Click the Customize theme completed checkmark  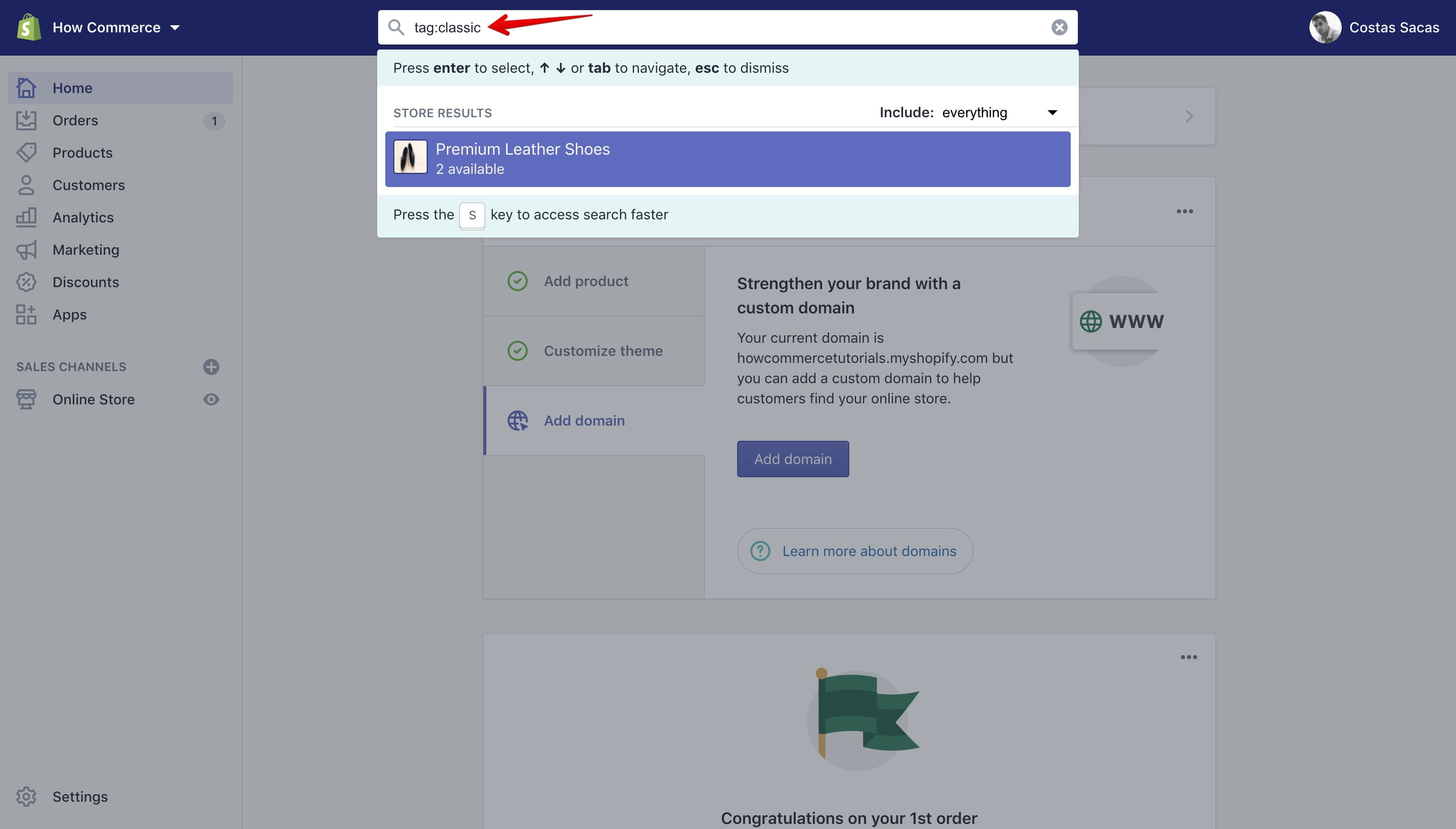518,351
